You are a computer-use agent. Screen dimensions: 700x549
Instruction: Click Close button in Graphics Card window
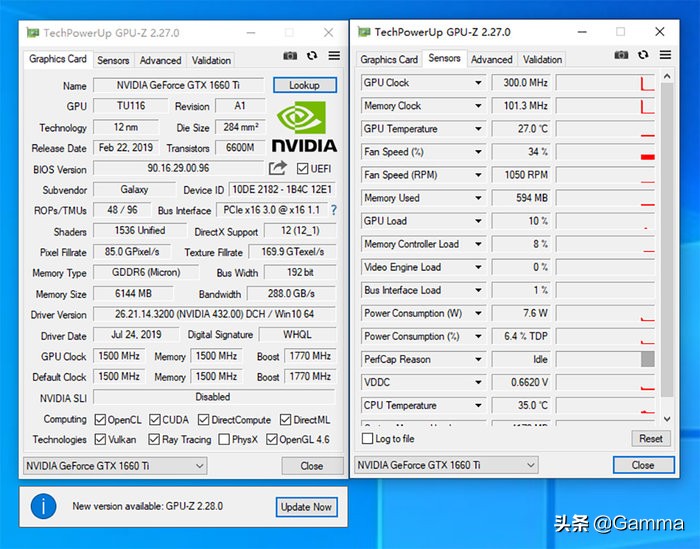(312, 466)
